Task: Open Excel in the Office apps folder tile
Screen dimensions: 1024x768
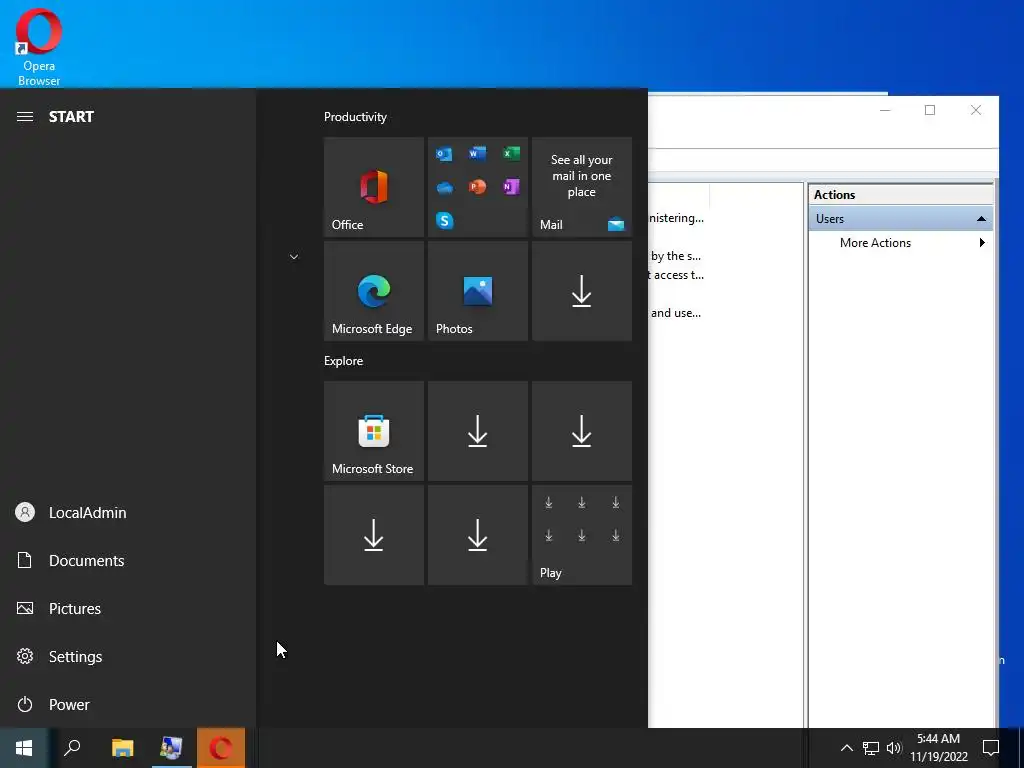Action: click(x=511, y=153)
